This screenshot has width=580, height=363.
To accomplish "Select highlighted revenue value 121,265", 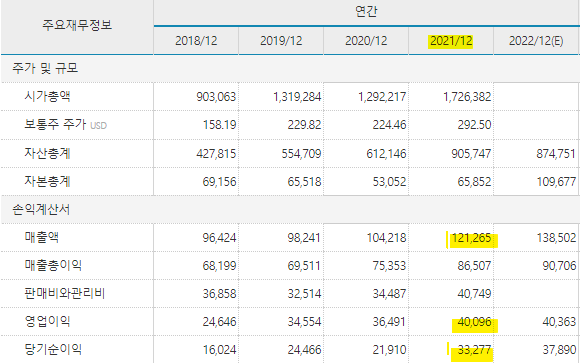I will (472, 238).
